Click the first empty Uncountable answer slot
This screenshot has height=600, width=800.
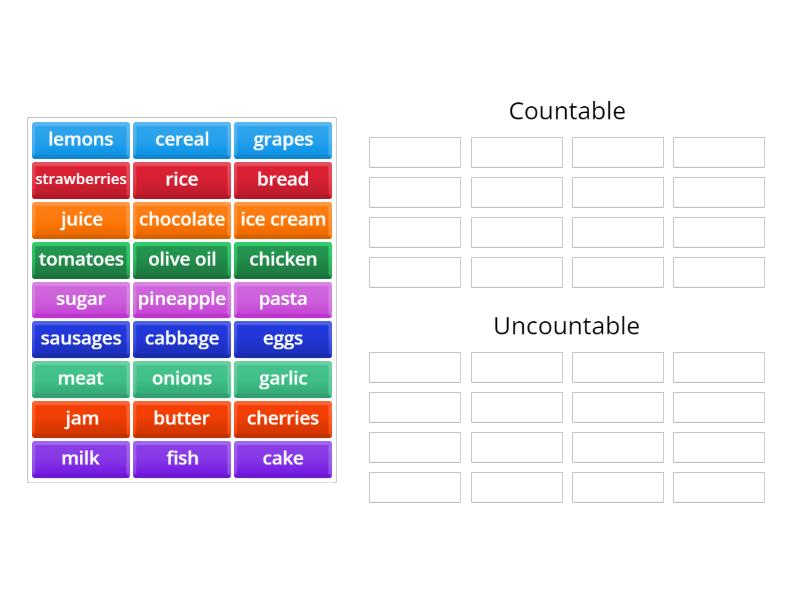point(413,367)
